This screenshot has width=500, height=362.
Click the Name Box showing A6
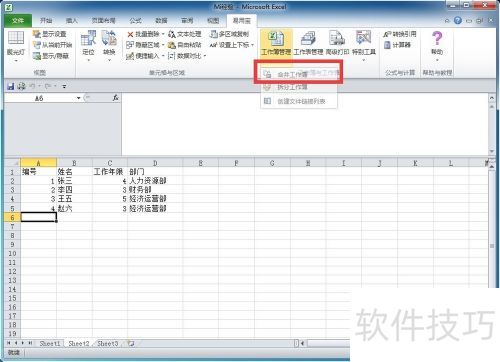(39, 98)
